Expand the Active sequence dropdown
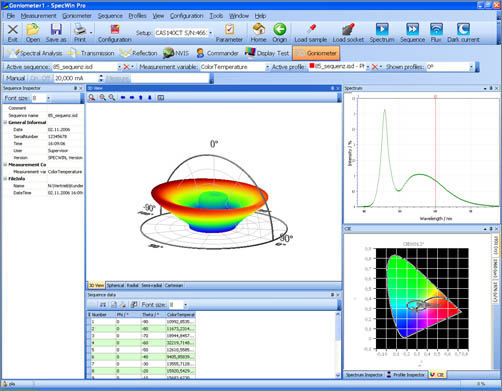This screenshot has height=391, width=502. tap(119, 67)
